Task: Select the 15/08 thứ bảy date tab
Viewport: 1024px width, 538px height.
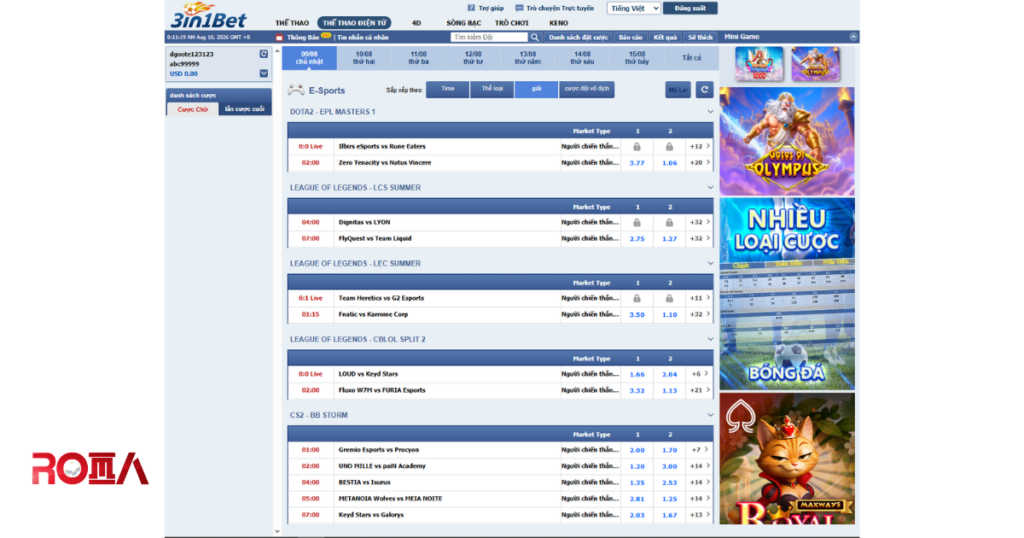Action: coord(637,58)
